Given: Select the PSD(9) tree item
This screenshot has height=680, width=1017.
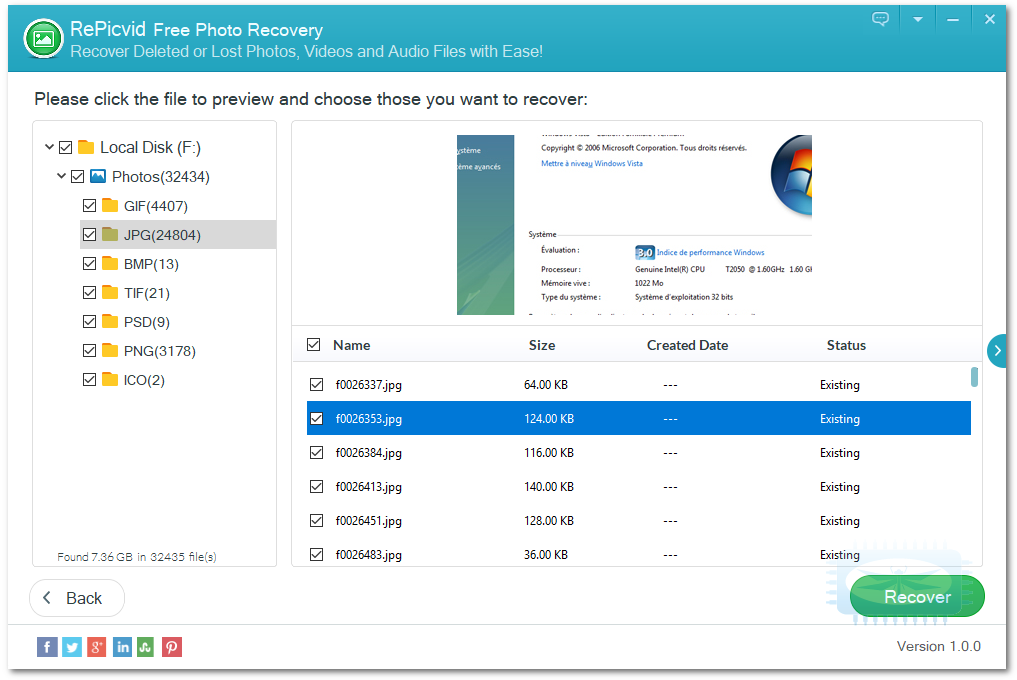Looking at the screenshot, I should (147, 322).
